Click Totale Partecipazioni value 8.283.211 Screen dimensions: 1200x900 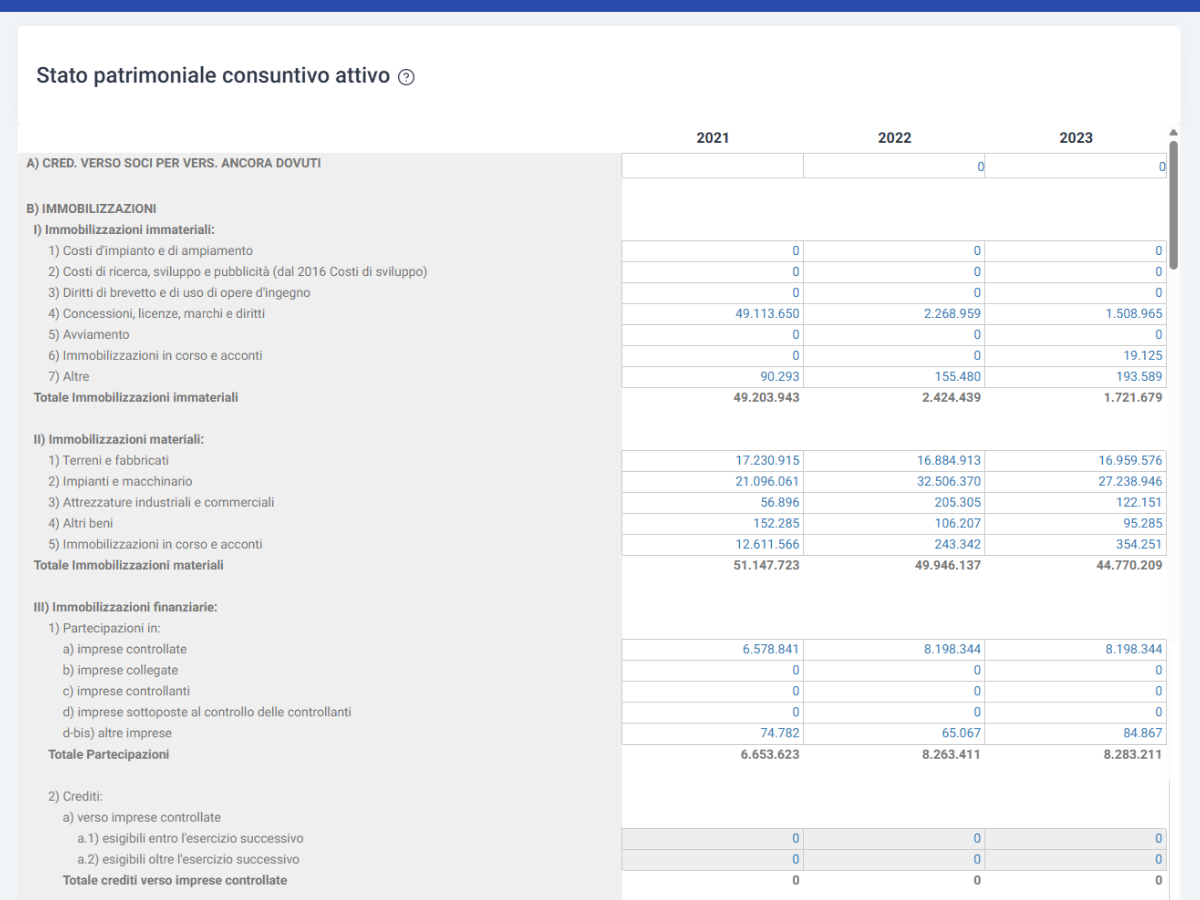coord(1134,755)
